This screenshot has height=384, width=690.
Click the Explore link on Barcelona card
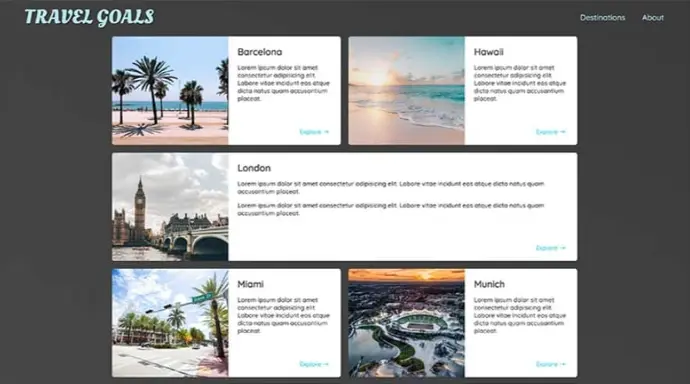coord(314,132)
